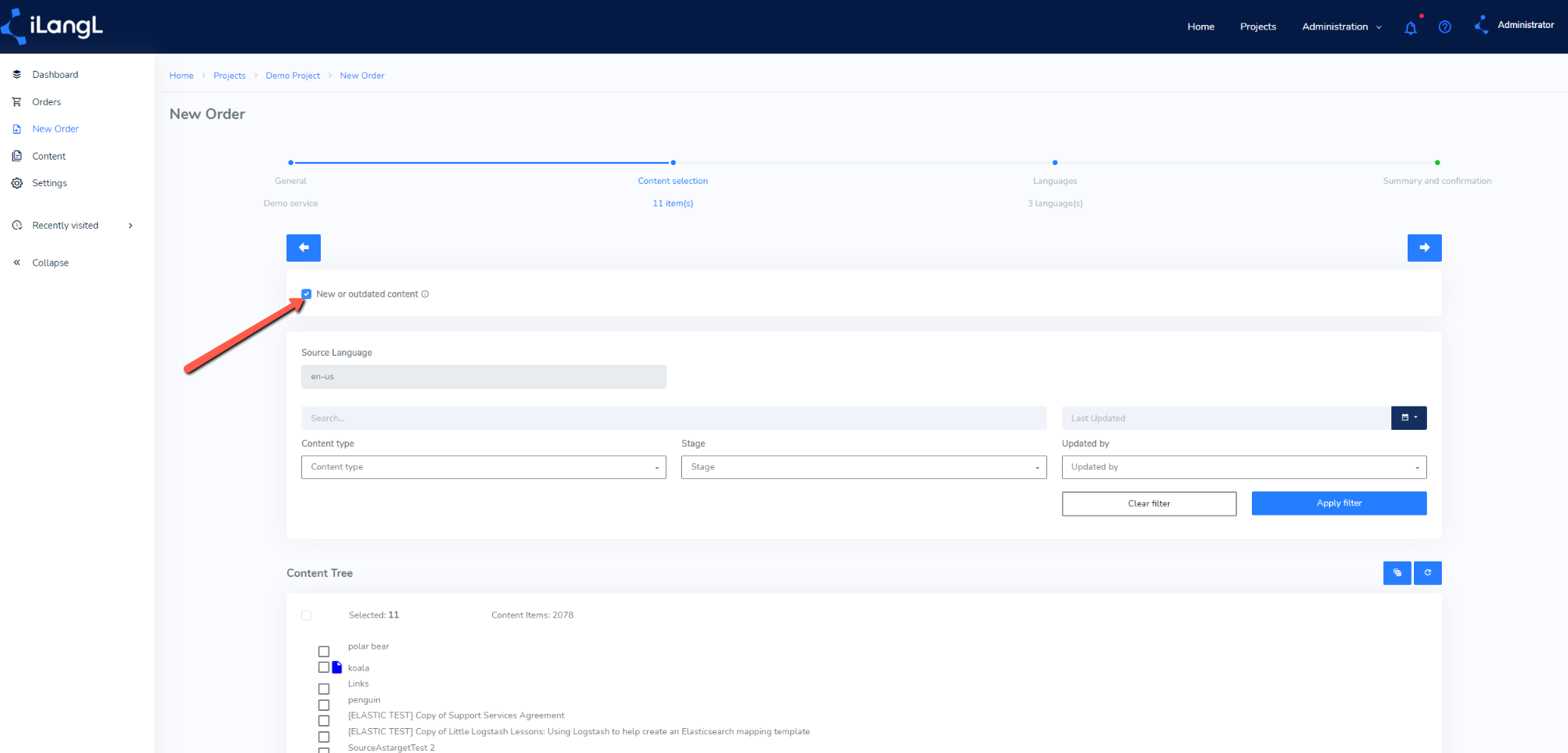
Task: Click the Recently visited clock icon
Action: coord(17,226)
